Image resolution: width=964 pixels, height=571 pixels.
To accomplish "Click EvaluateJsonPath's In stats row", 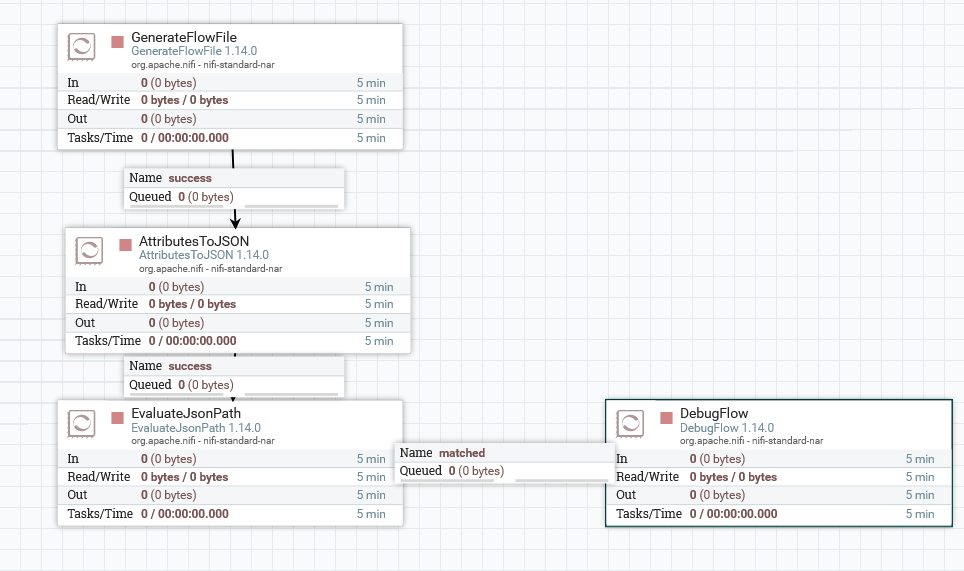I will pyautogui.click(x=230, y=459).
